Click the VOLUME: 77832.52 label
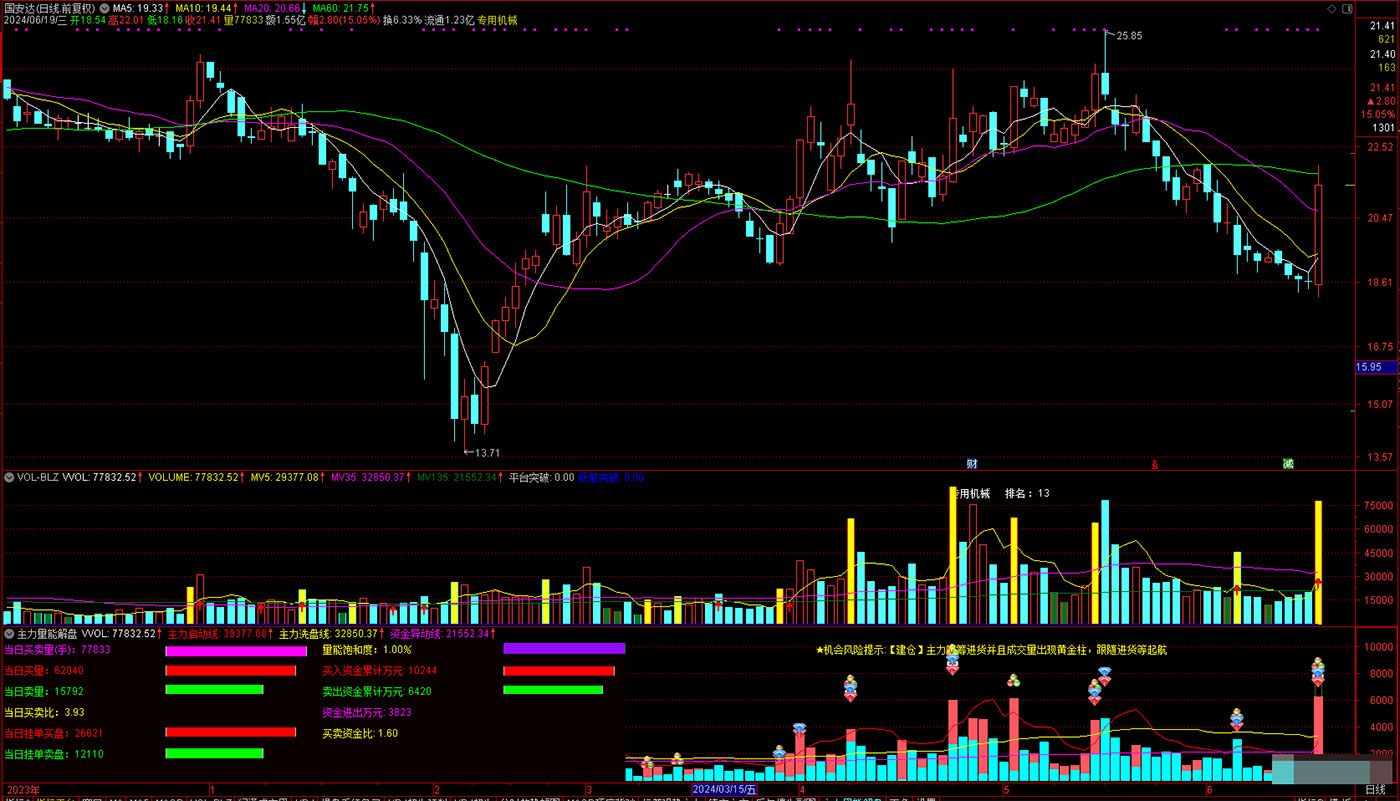This screenshot has height=801, width=1400. coord(196,477)
